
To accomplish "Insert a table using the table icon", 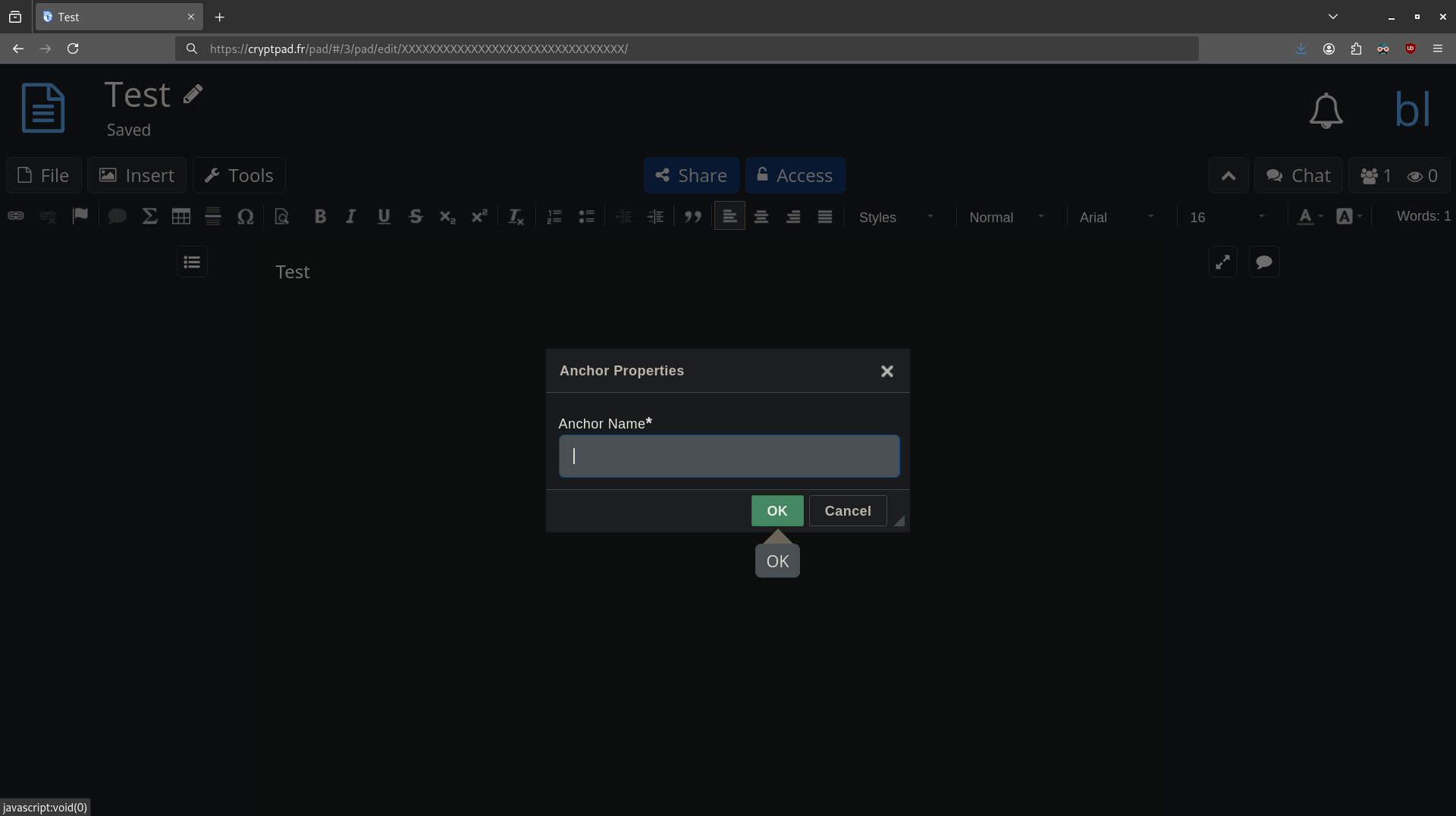I will [181, 217].
